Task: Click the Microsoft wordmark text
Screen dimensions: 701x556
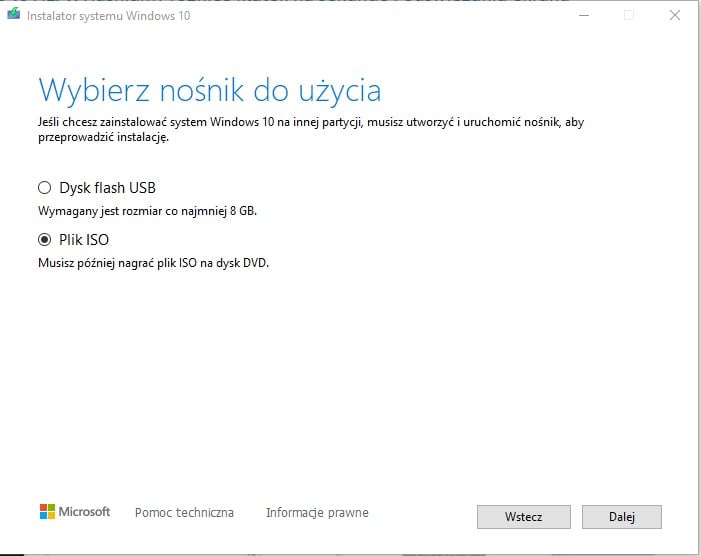Action: pos(84,512)
